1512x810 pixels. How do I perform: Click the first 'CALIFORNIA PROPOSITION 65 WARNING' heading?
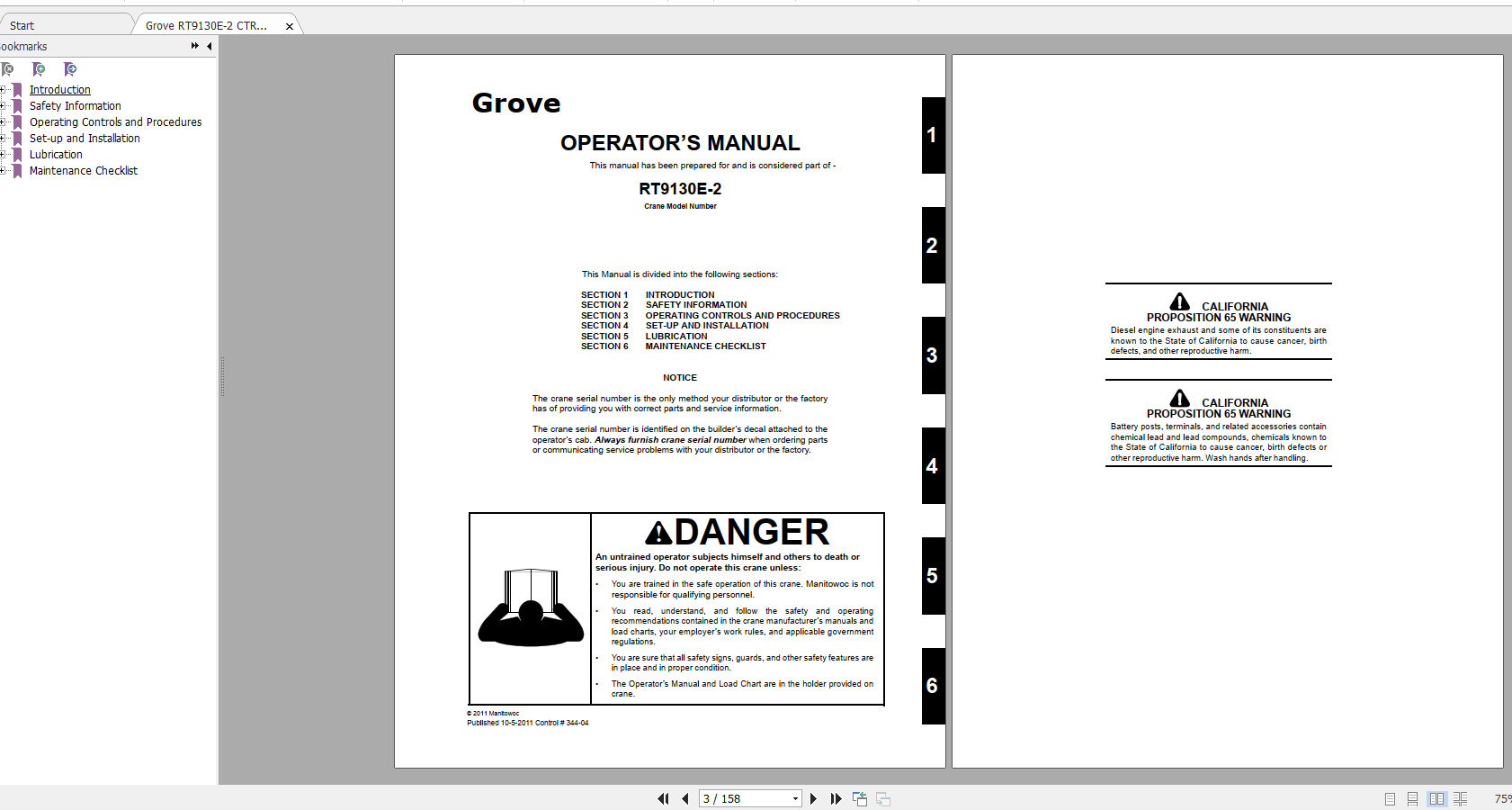tap(1219, 312)
